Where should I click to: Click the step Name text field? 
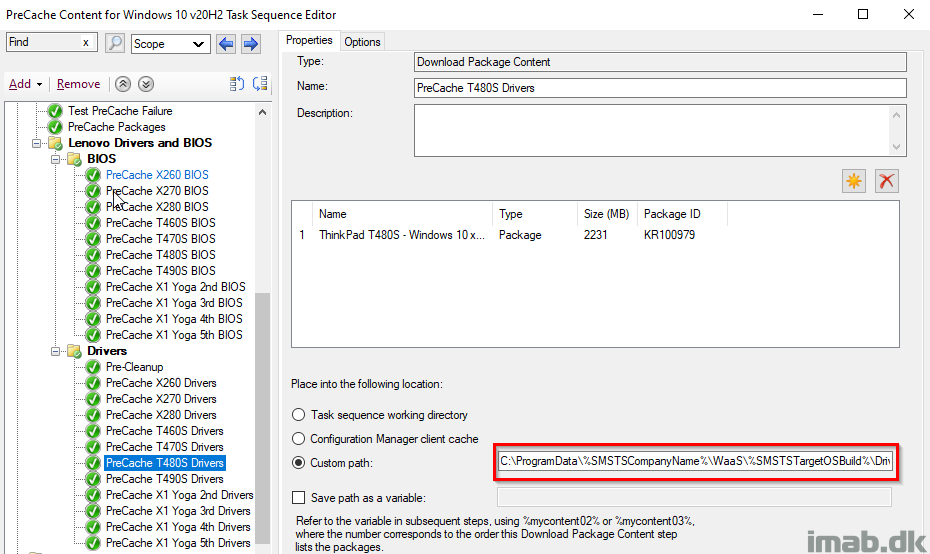point(660,88)
